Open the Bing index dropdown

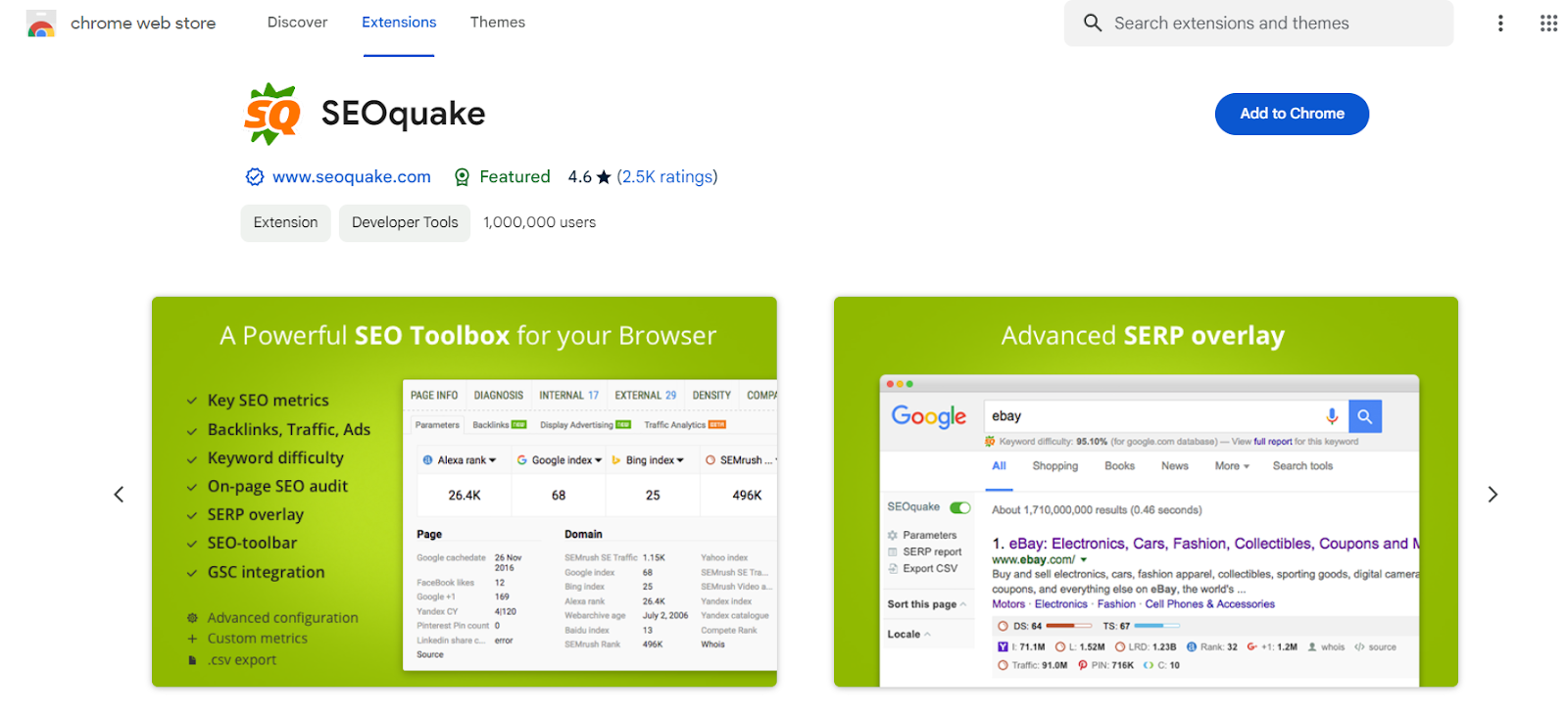pos(649,460)
